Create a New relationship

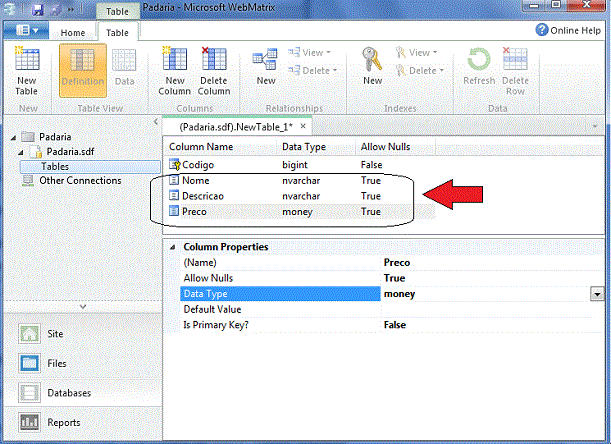[x=265, y=66]
